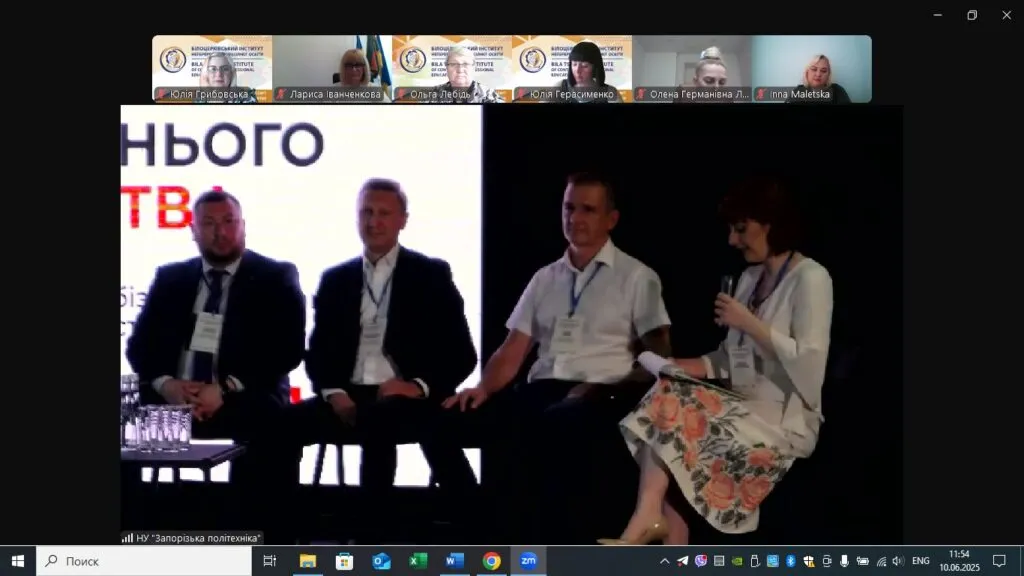Expand the hidden system tray icons
Image resolution: width=1024 pixels, height=576 pixels.
point(664,561)
